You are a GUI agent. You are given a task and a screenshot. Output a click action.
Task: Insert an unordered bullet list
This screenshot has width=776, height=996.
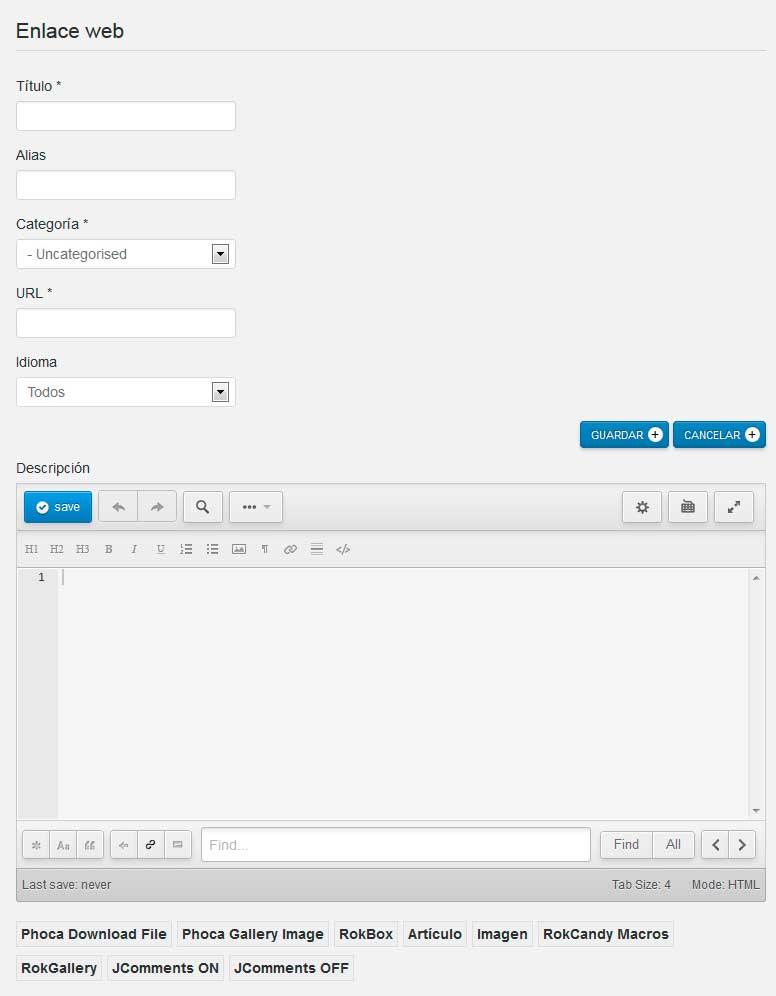212,549
